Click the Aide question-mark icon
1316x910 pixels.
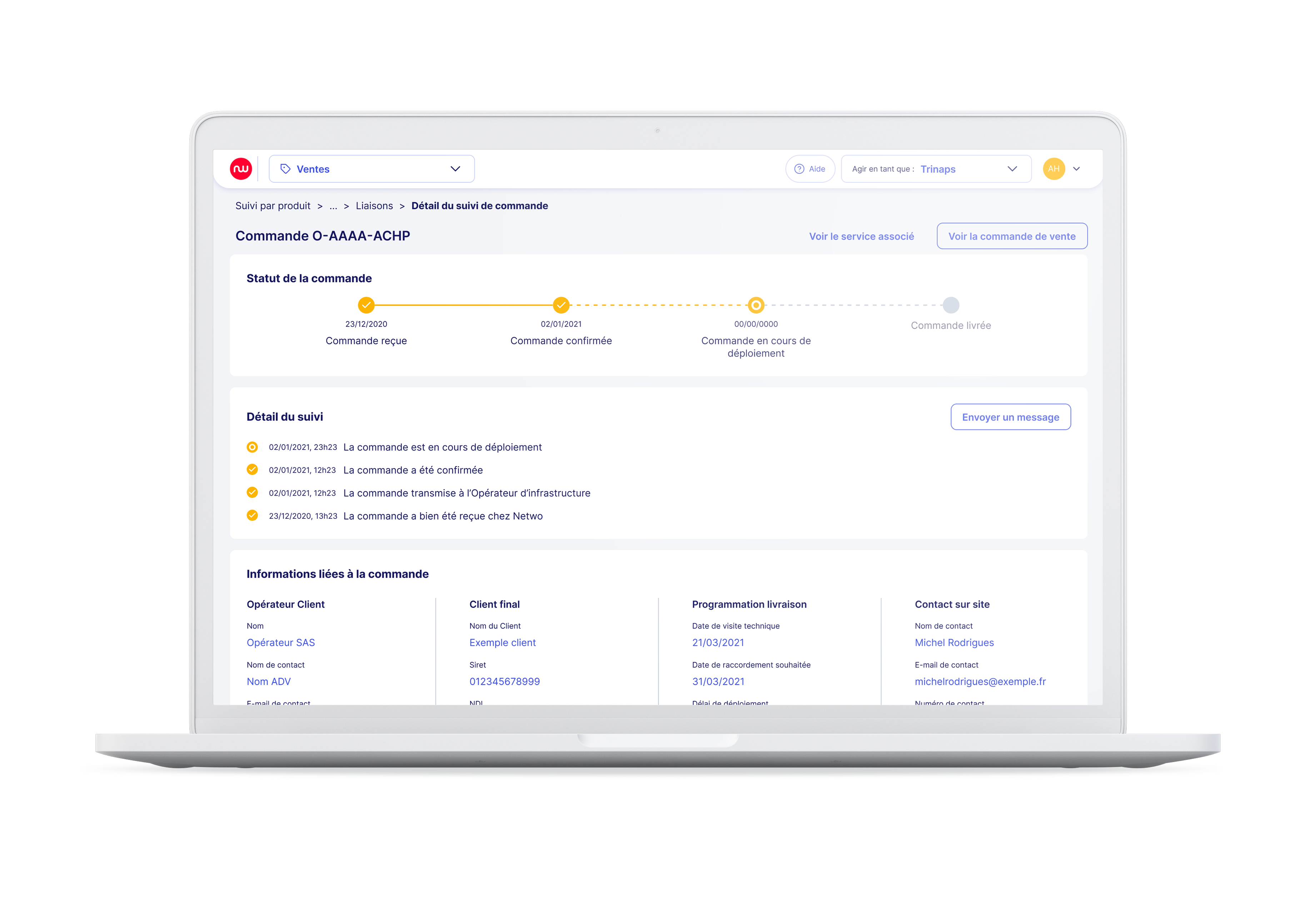pos(799,169)
